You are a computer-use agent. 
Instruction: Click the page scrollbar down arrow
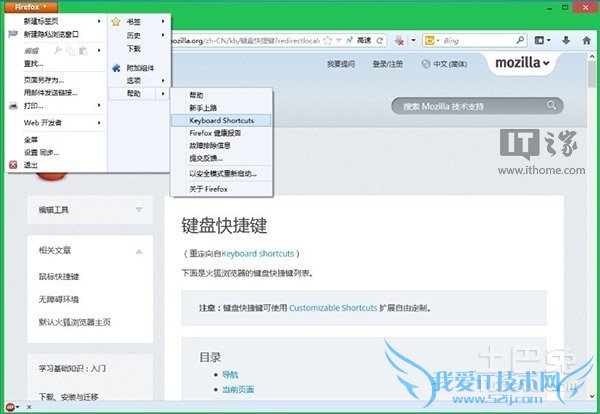(x=592, y=396)
